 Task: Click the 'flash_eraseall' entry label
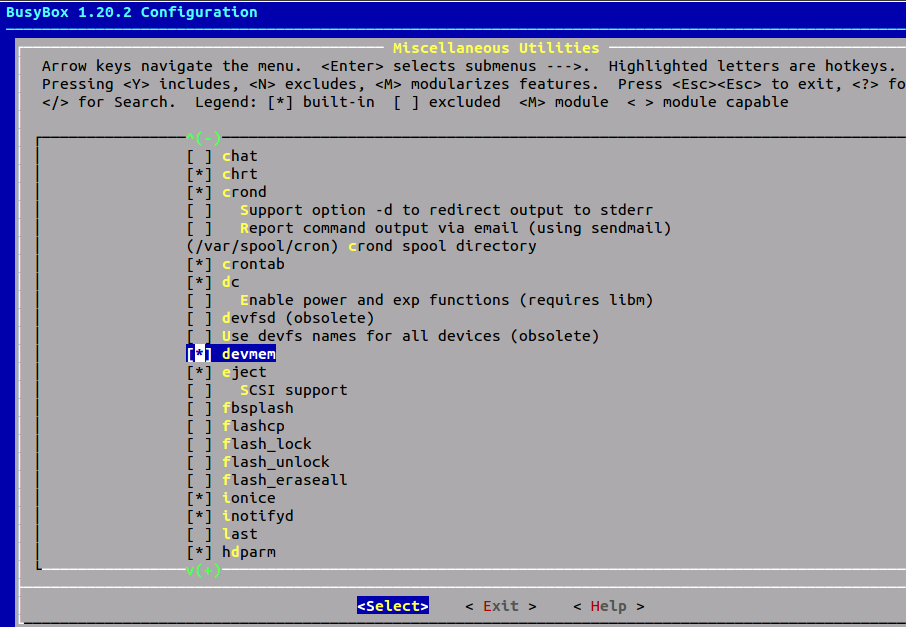[285, 480]
